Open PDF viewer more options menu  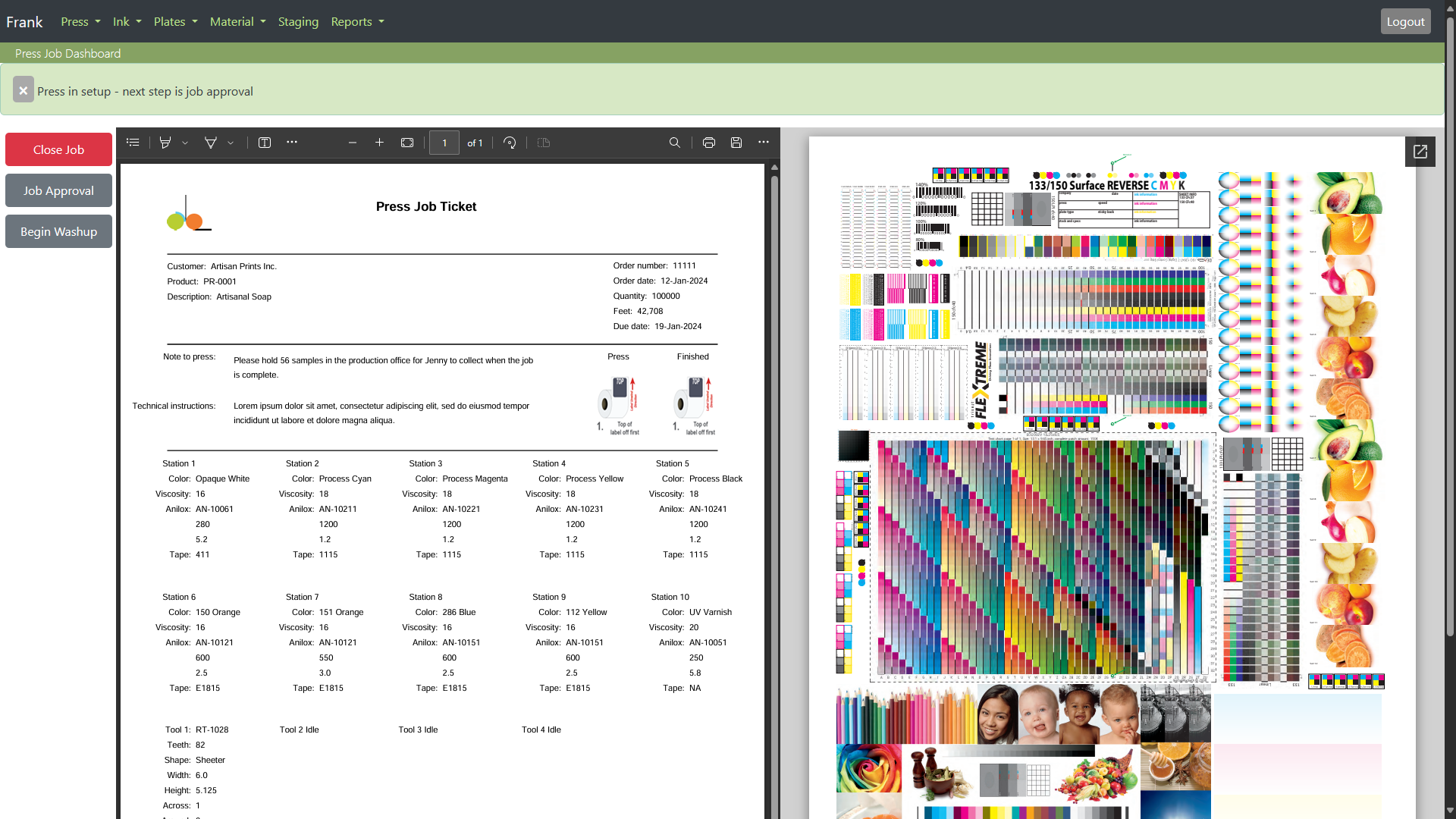pyautogui.click(x=764, y=143)
